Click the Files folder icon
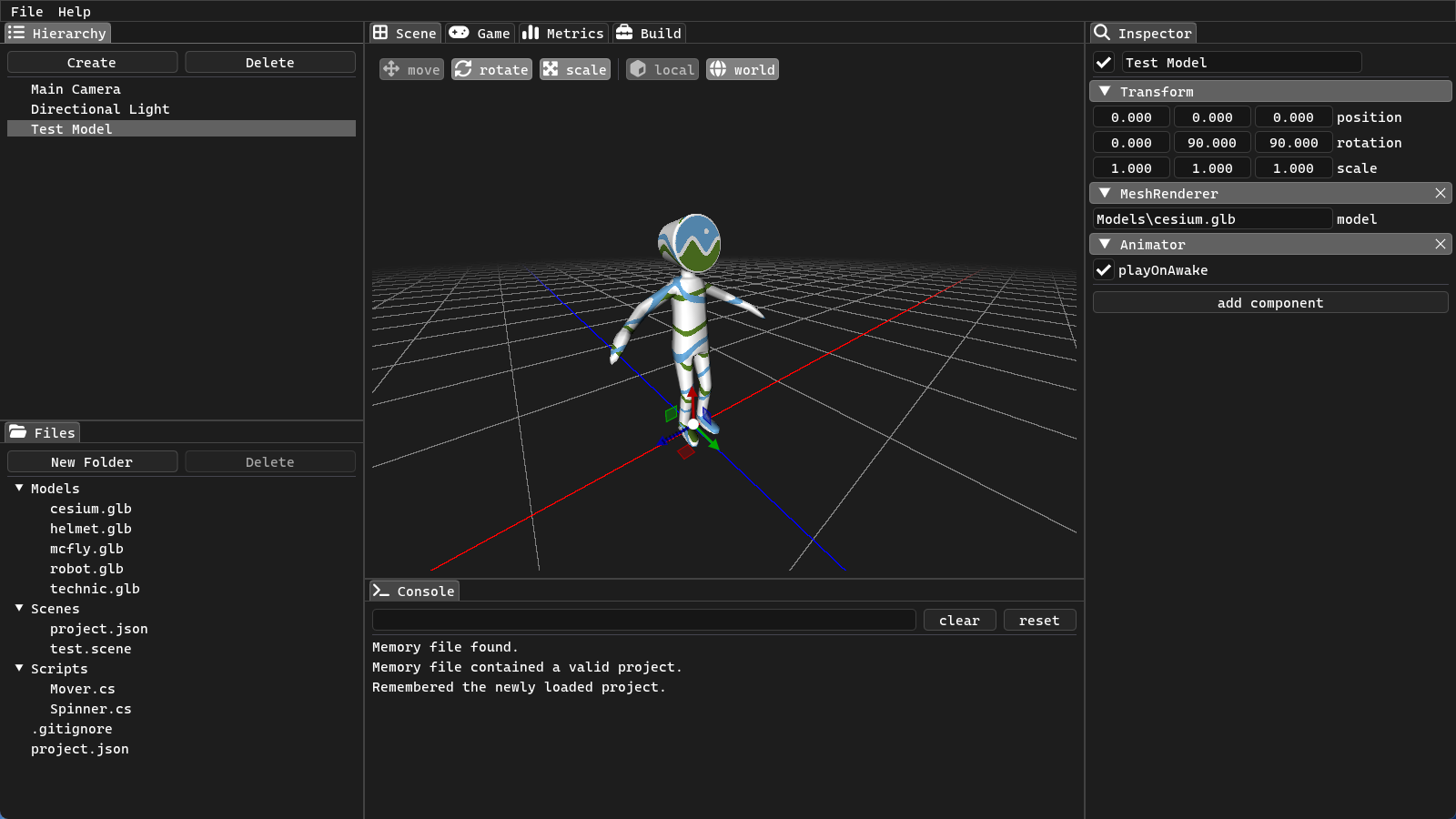This screenshot has height=819, width=1456. (x=19, y=432)
